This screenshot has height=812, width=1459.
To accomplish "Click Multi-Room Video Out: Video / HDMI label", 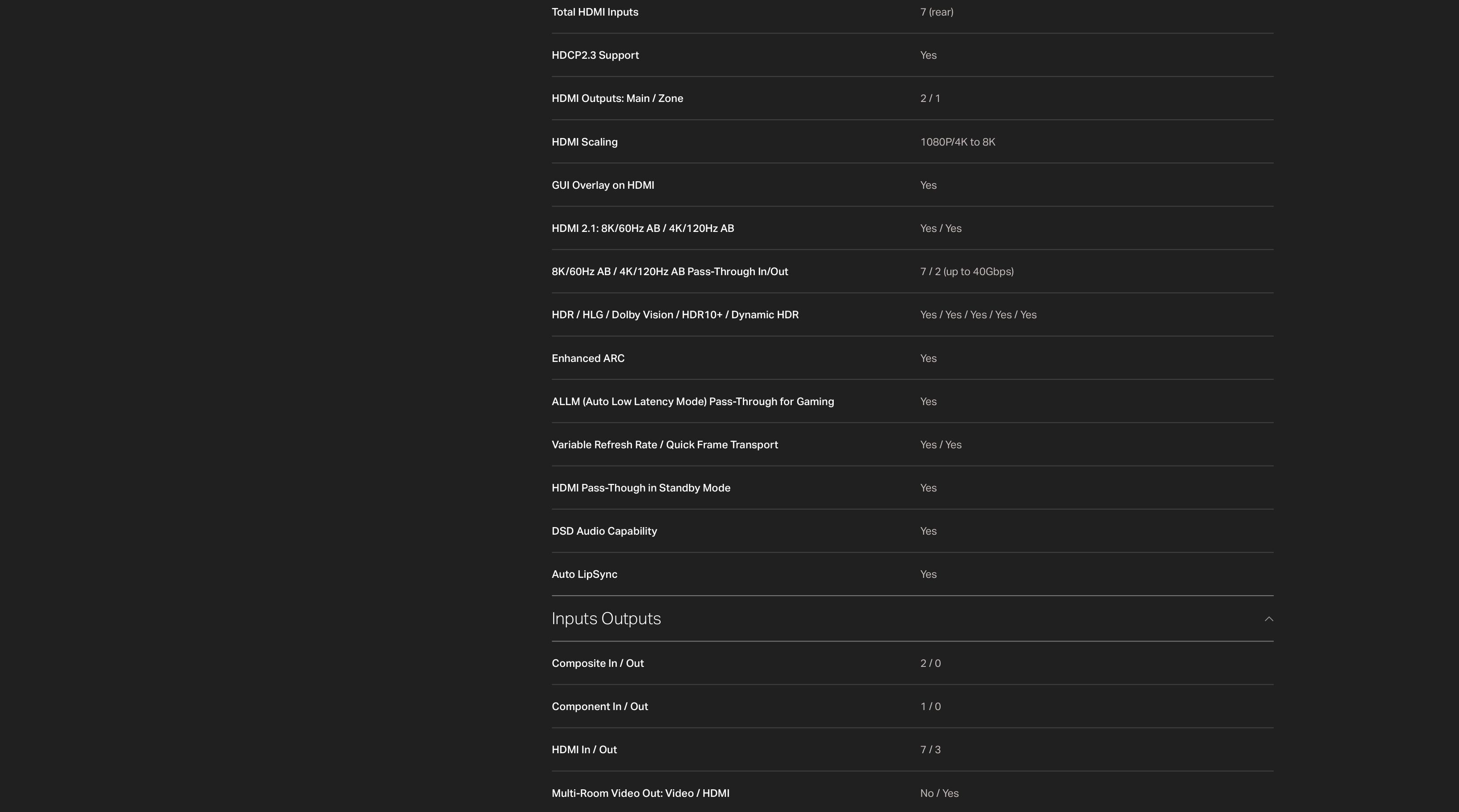I will point(640,793).
